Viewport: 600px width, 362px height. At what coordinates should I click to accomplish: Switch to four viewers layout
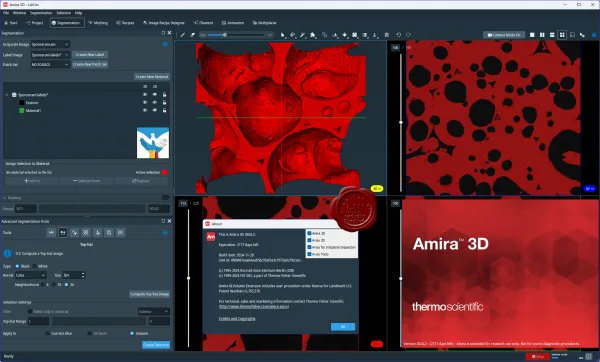(562, 35)
